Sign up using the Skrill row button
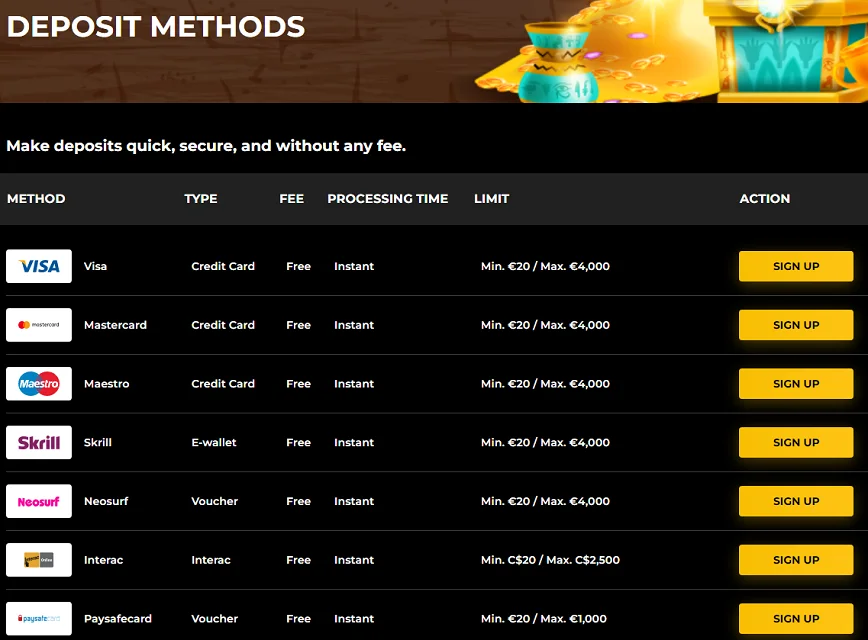868x640 pixels. (796, 442)
